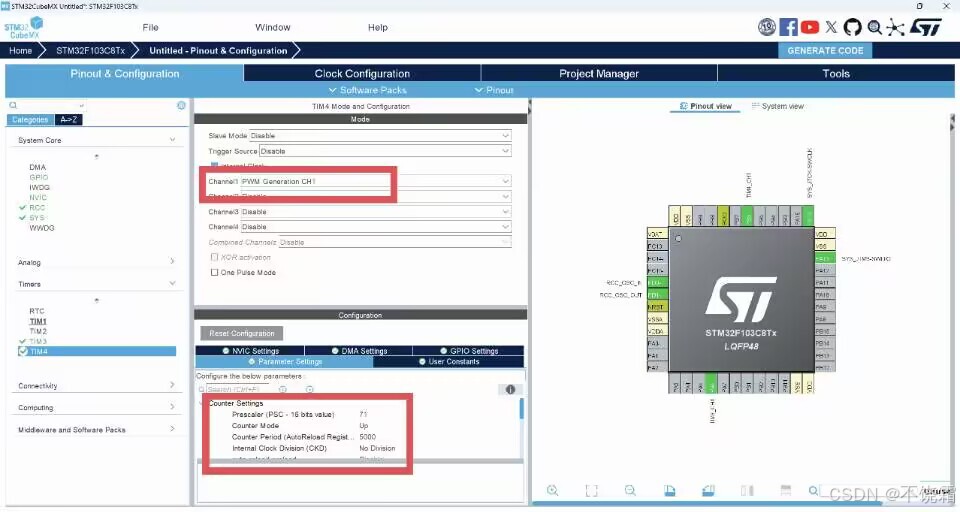Viewport: 960px width, 512px height.
Task: Click the STM32F103C8Tx breadcrumb
Action: point(91,51)
